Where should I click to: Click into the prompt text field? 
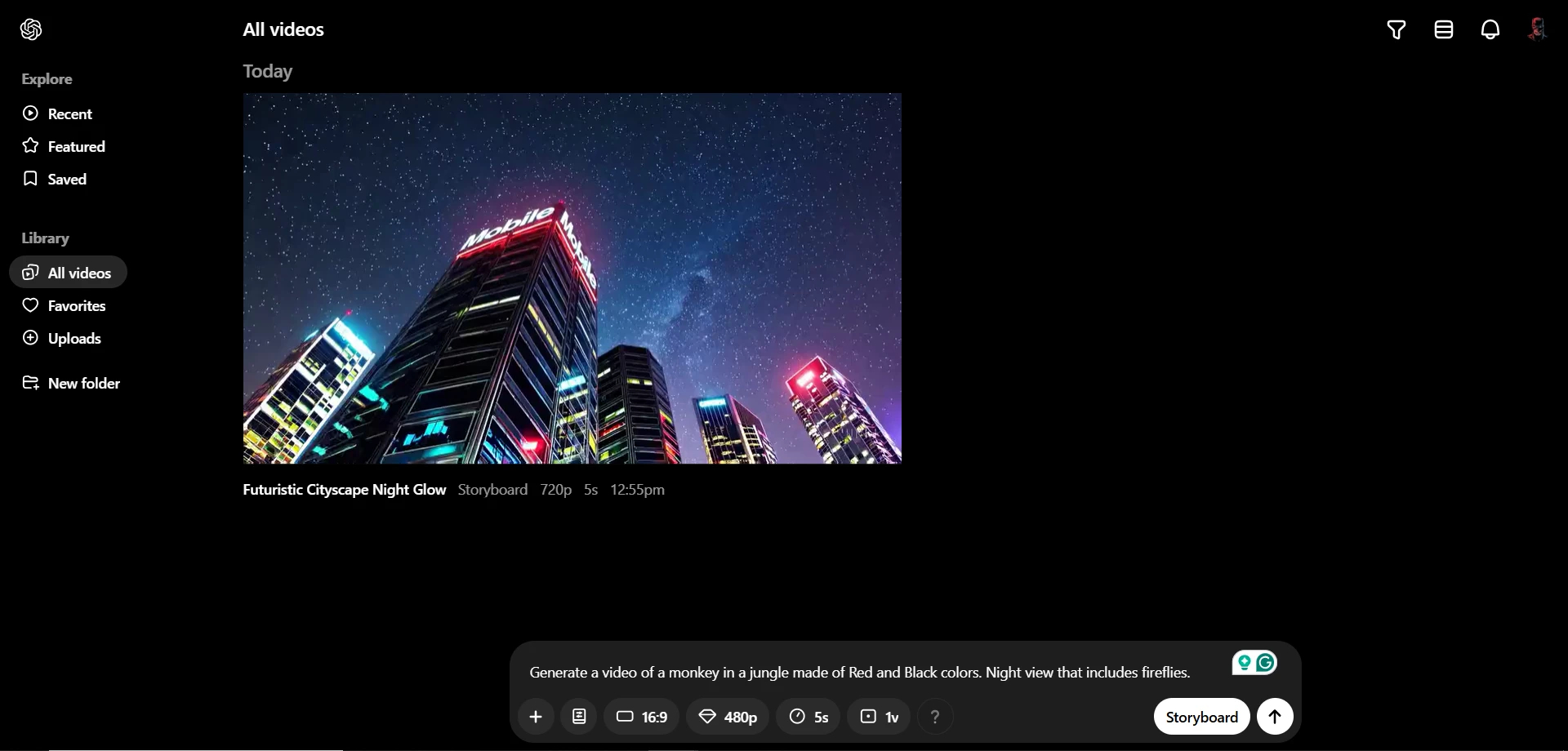(860, 673)
